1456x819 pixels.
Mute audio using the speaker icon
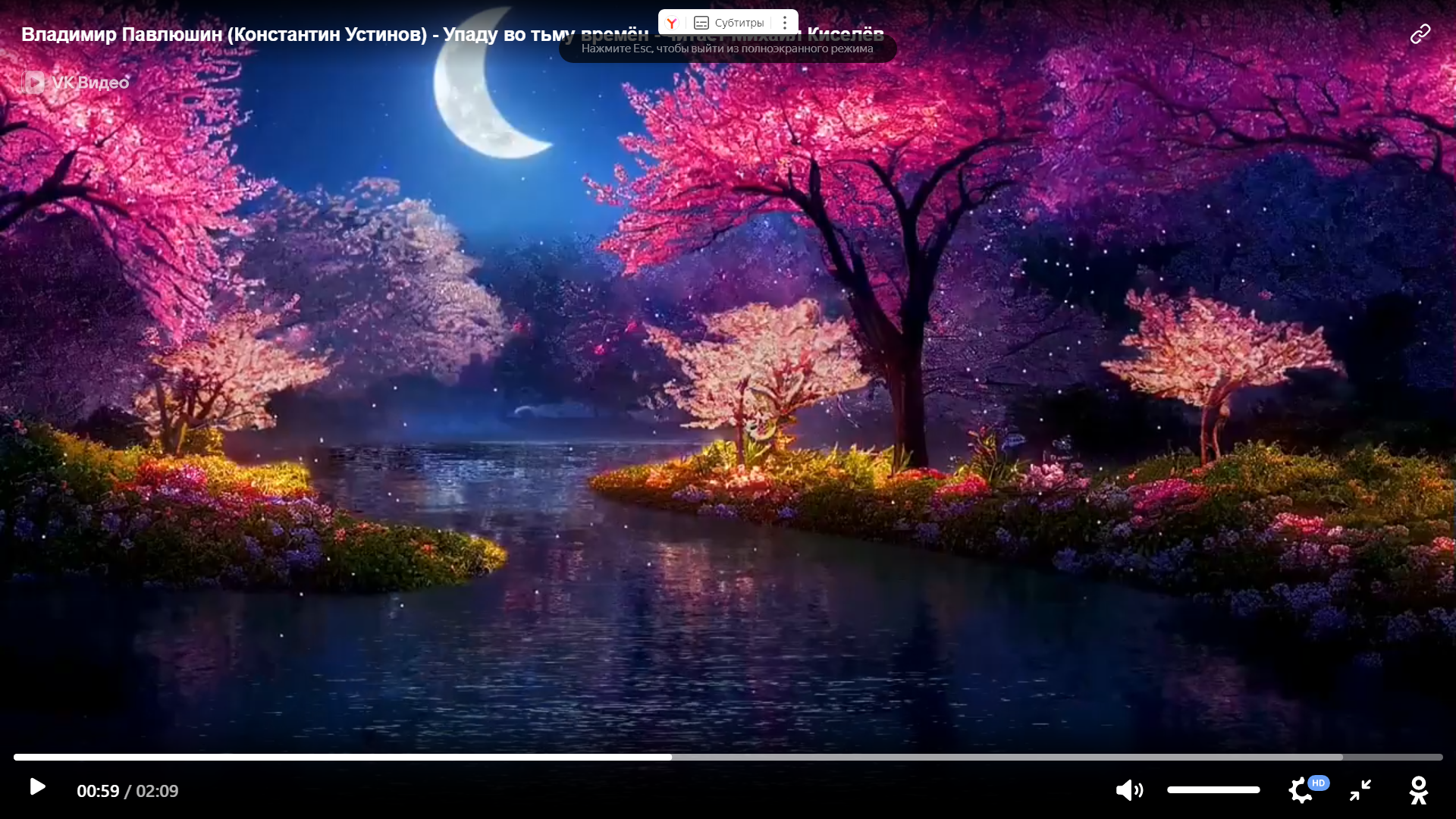[x=1128, y=790]
